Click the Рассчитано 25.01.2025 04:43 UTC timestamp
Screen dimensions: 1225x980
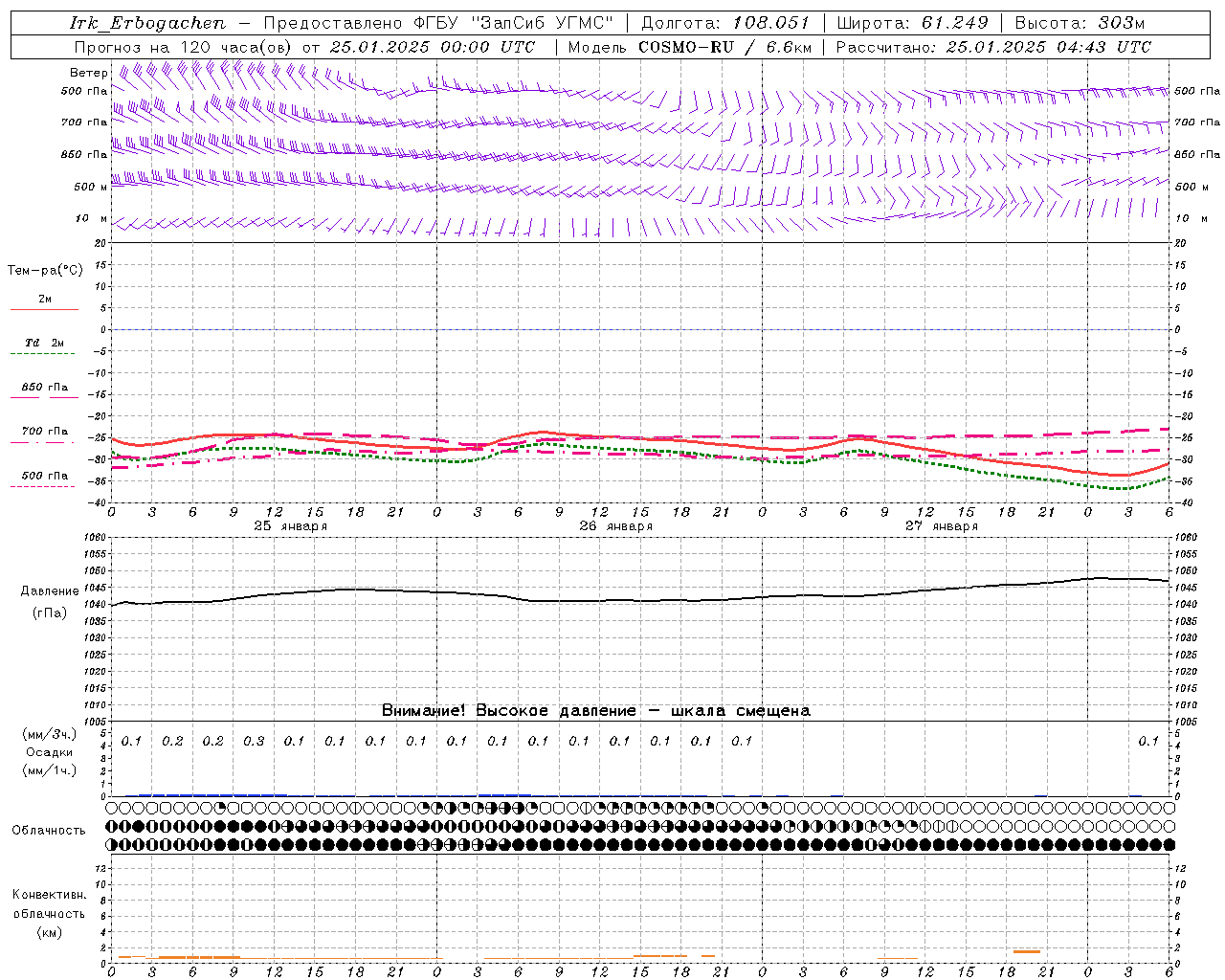pos(993,47)
